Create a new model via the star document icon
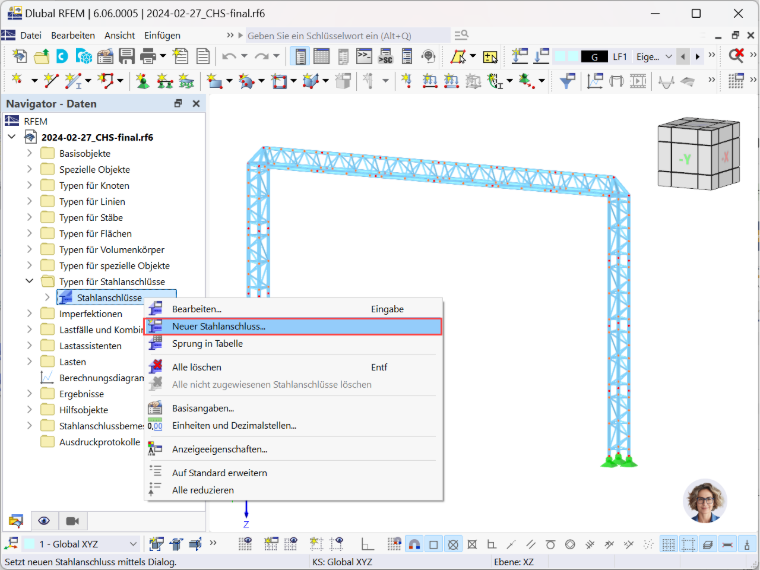 coord(20,57)
